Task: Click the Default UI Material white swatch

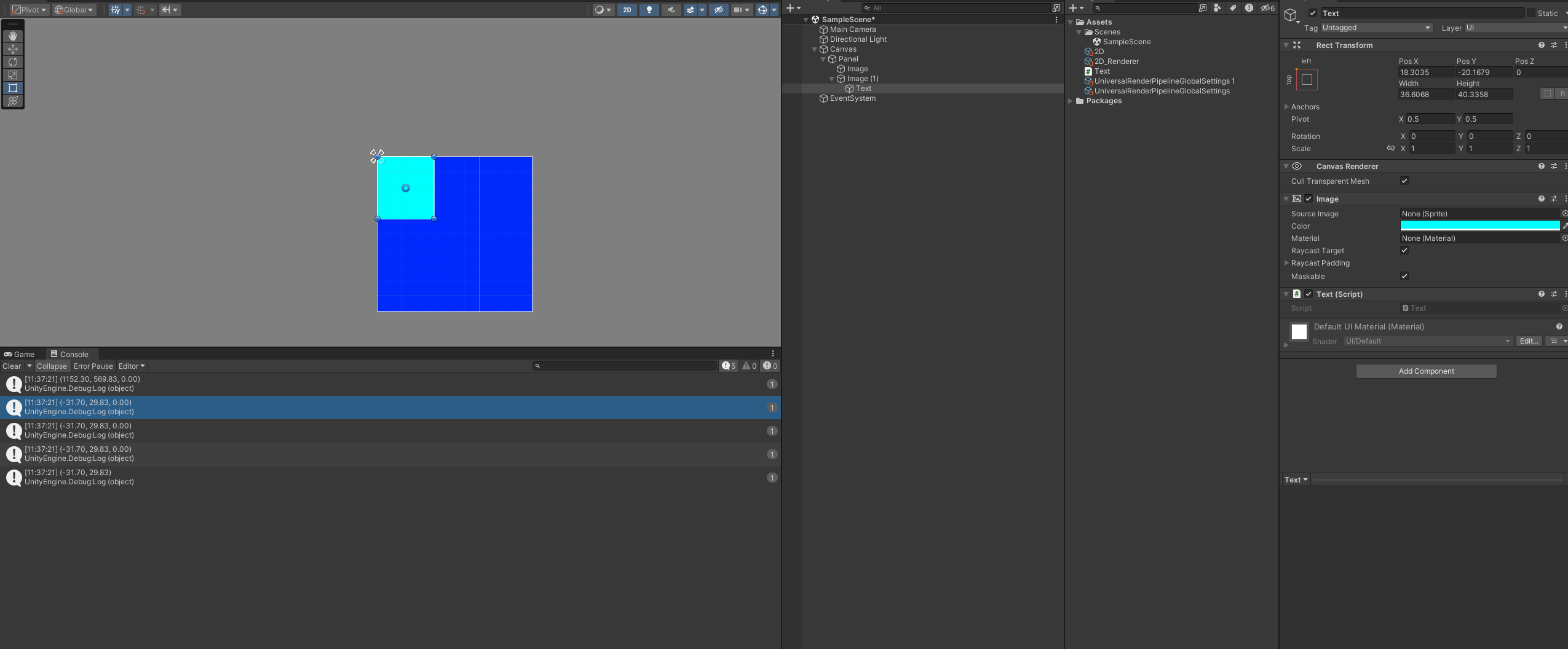Action: pos(1299,332)
